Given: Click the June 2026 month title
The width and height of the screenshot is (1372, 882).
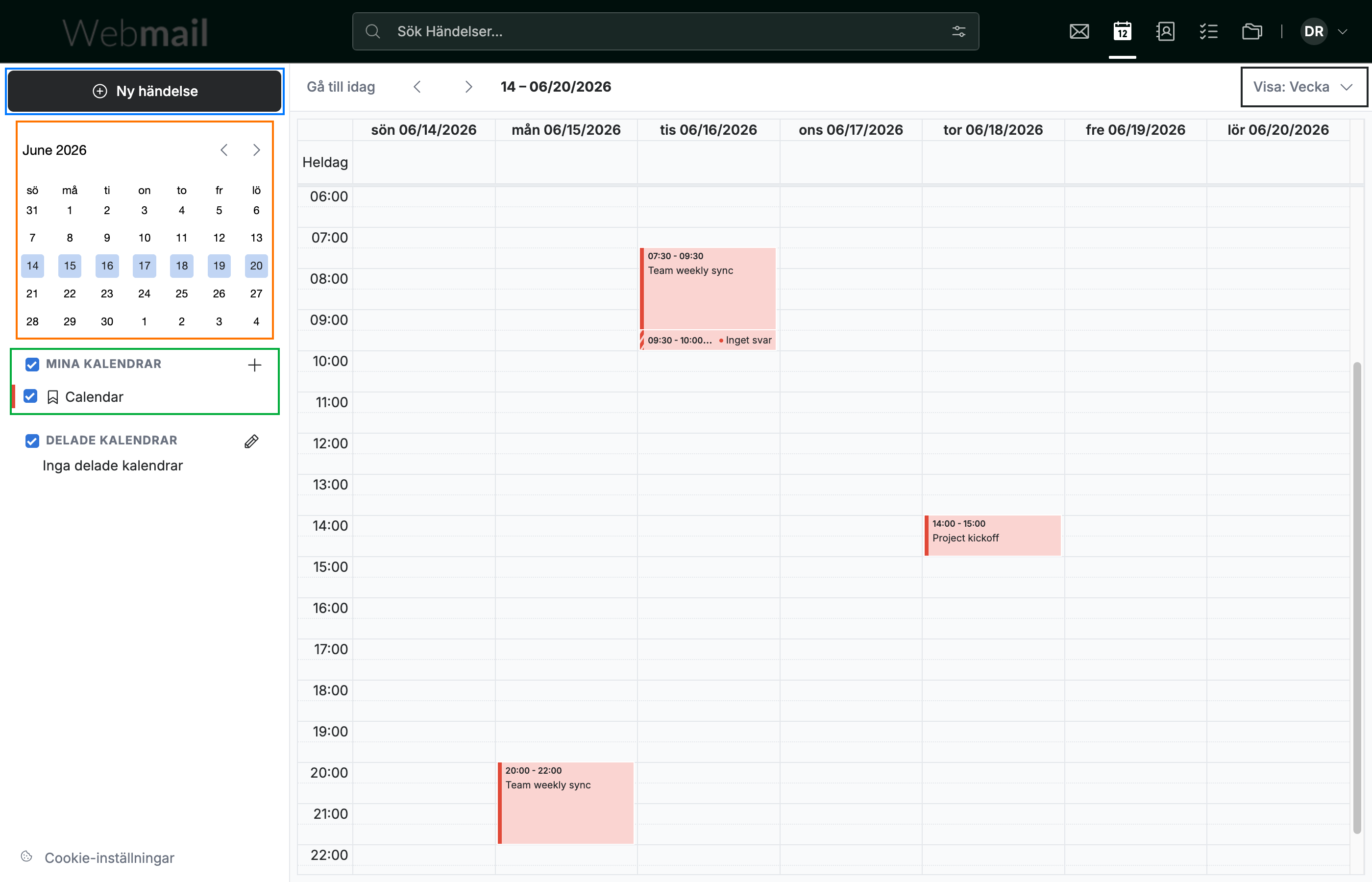Looking at the screenshot, I should tap(54, 150).
